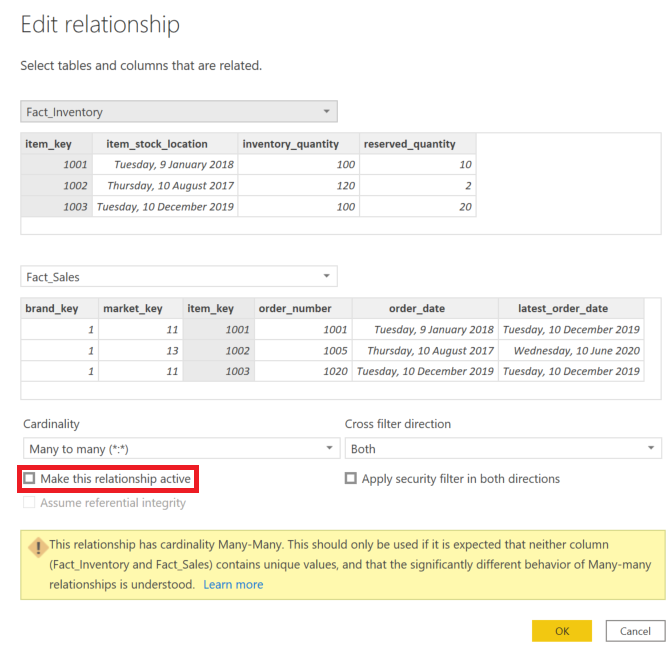Click order_number value 1001
669x653 pixels.
click(x=303, y=329)
